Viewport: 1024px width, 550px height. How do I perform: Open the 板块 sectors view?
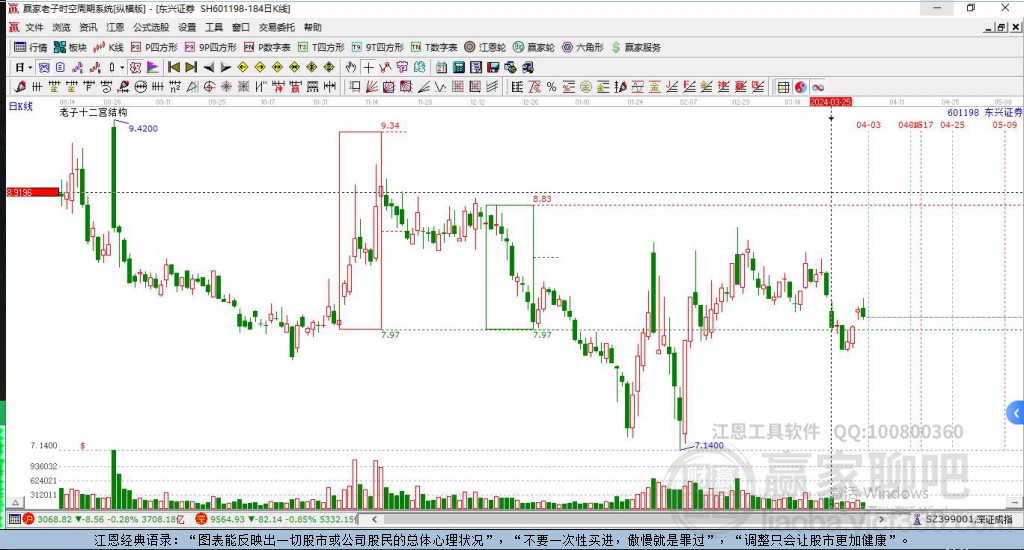pos(70,47)
